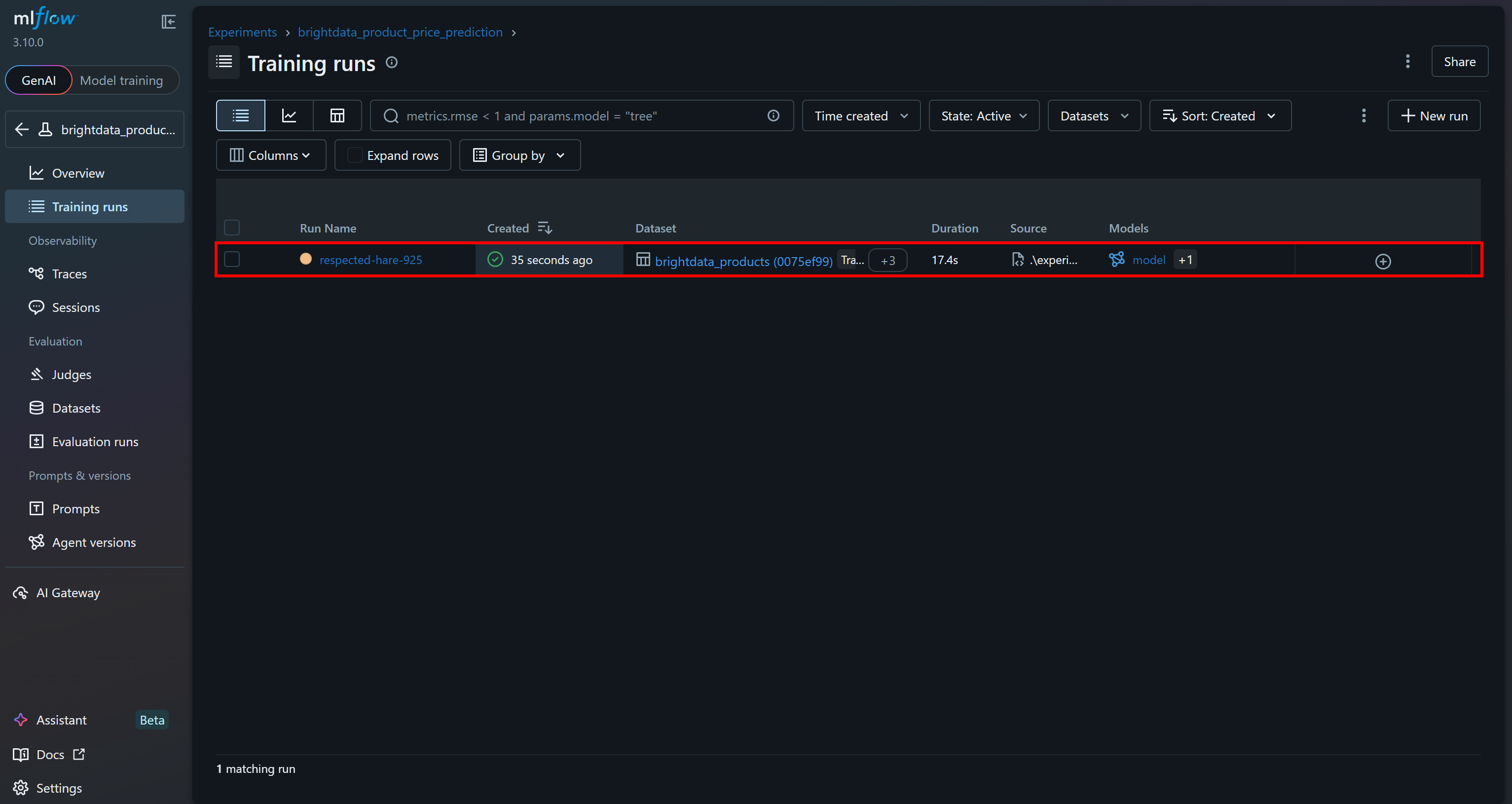Expand the State: Active dropdown

(984, 115)
